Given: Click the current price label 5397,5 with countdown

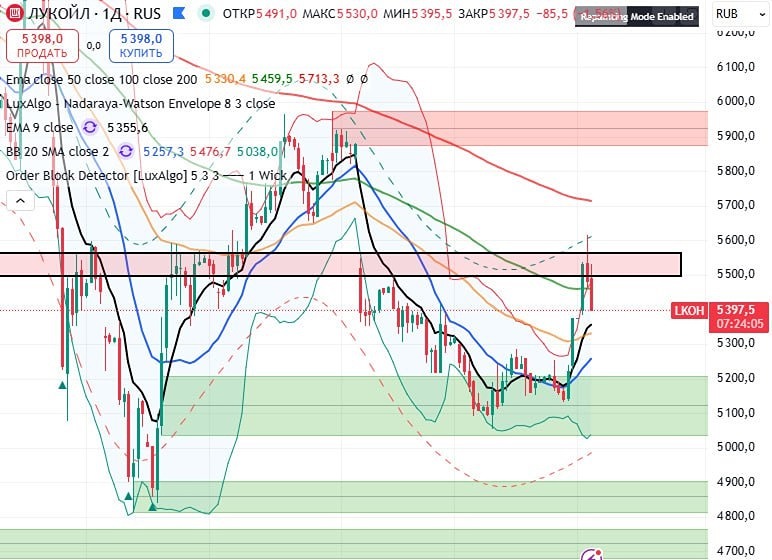Looking at the screenshot, I should pos(738,317).
